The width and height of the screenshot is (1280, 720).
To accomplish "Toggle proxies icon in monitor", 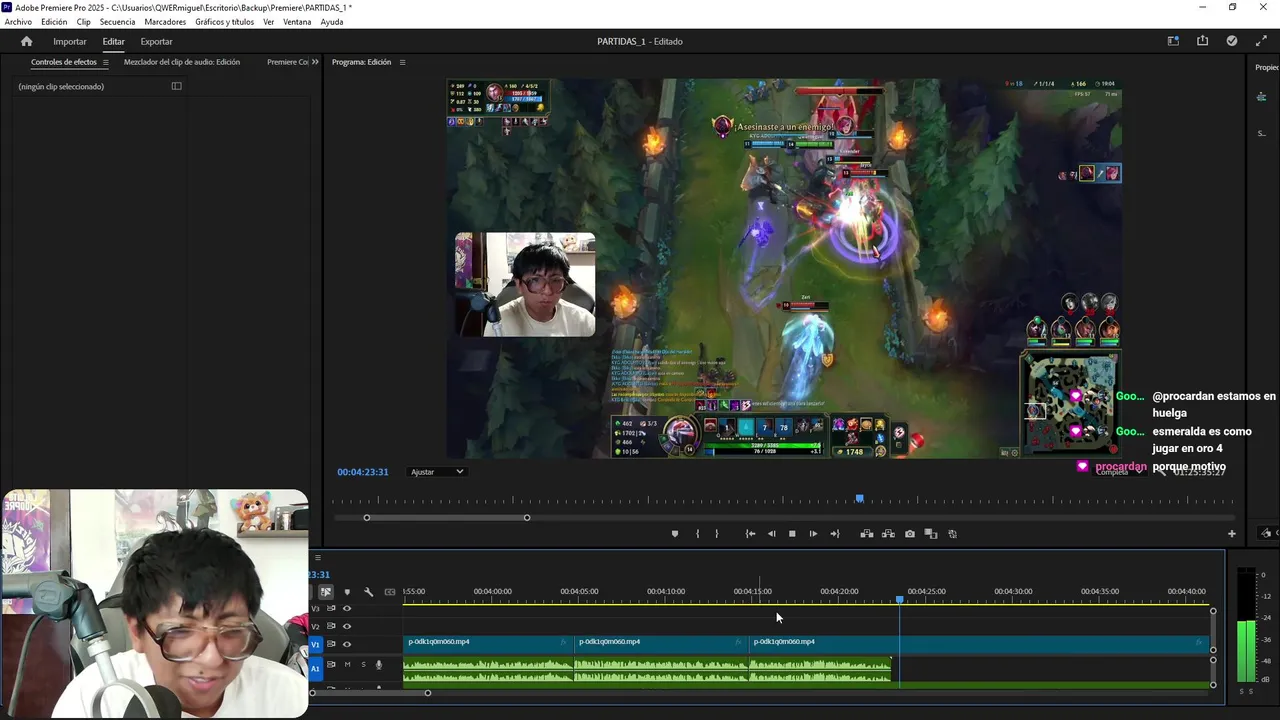I will point(952,534).
